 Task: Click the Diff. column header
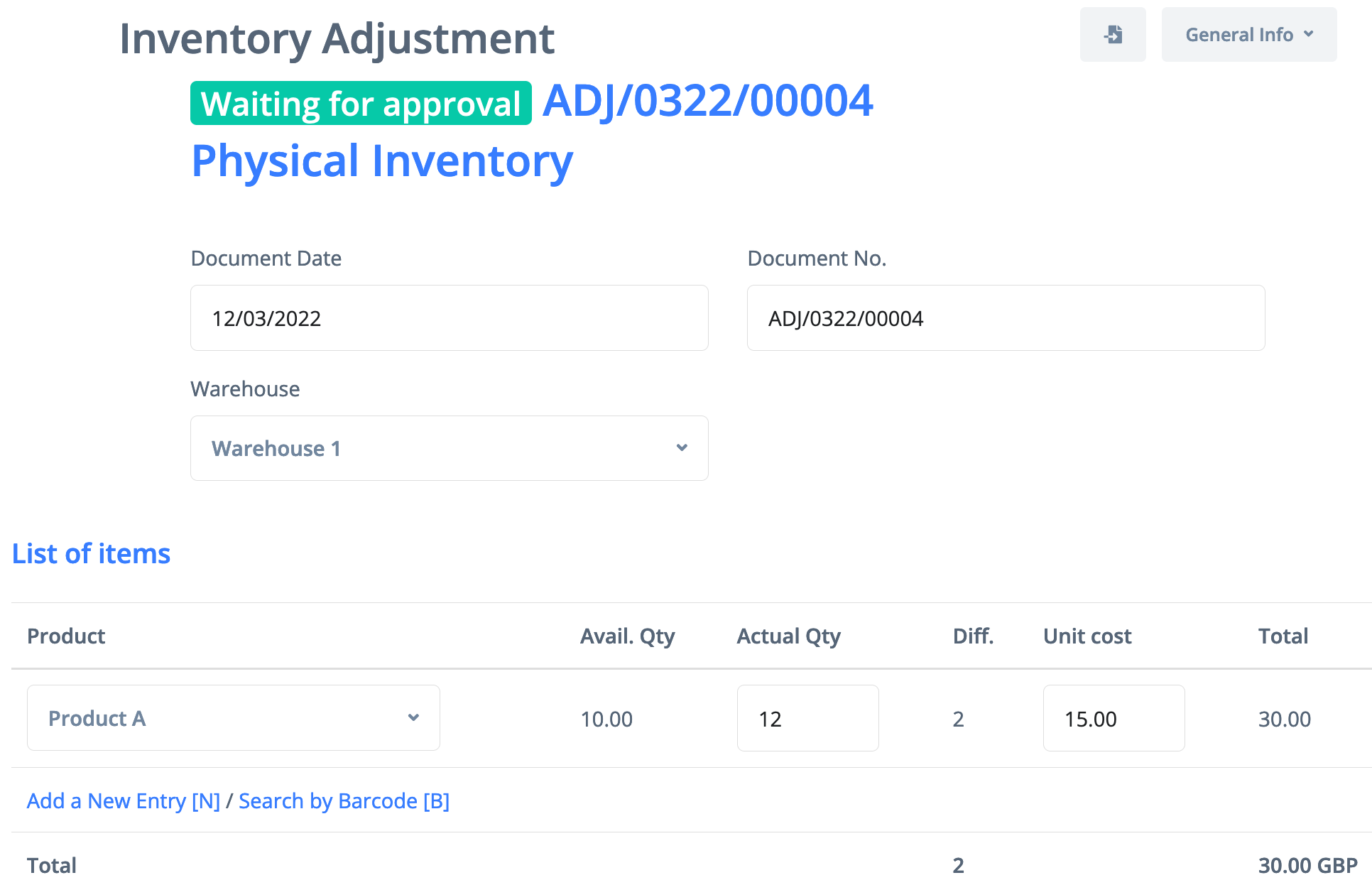tap(972, 636)
